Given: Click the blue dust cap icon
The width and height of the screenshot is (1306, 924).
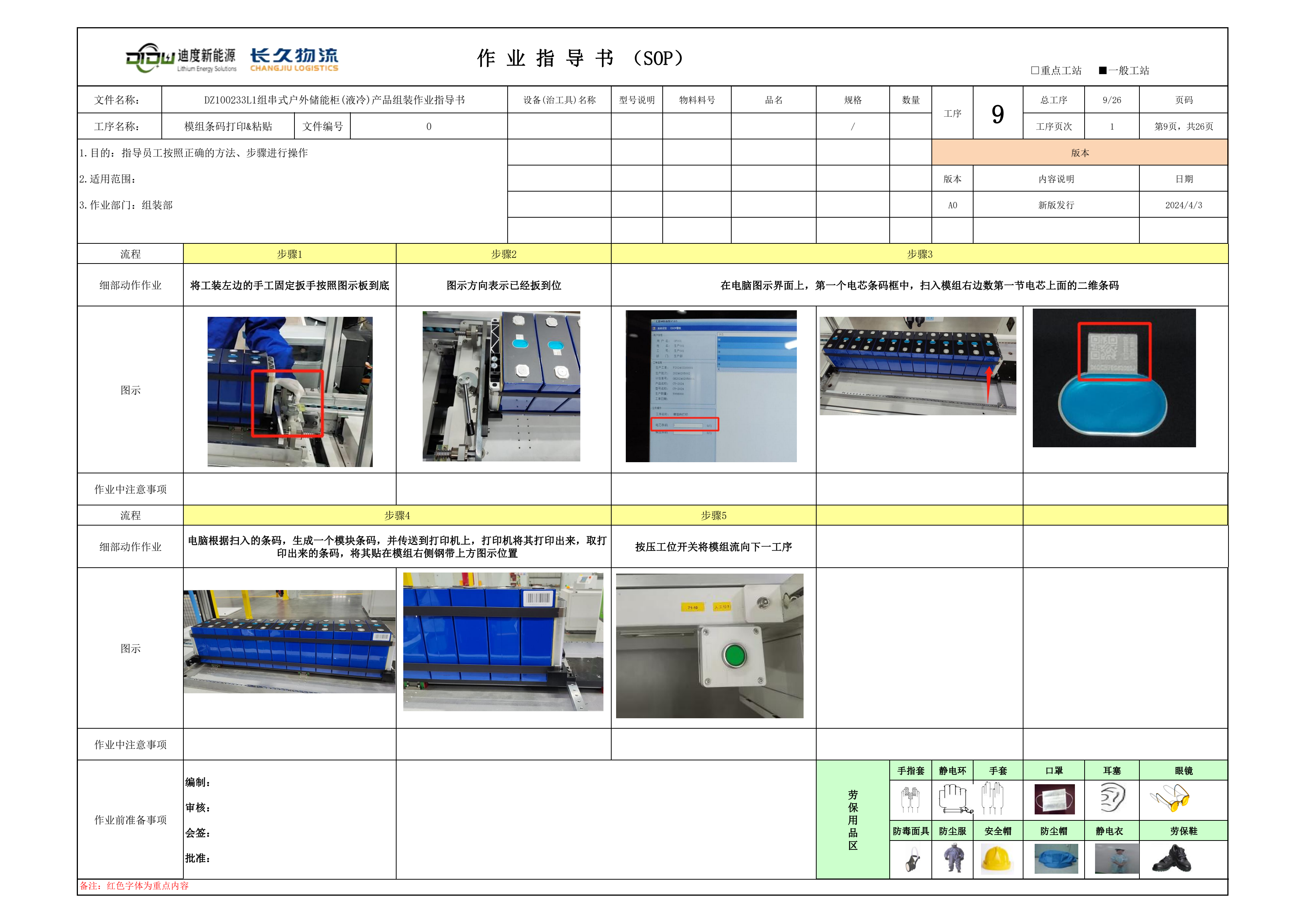Looking at the screenshot, I should [1056, 859].
